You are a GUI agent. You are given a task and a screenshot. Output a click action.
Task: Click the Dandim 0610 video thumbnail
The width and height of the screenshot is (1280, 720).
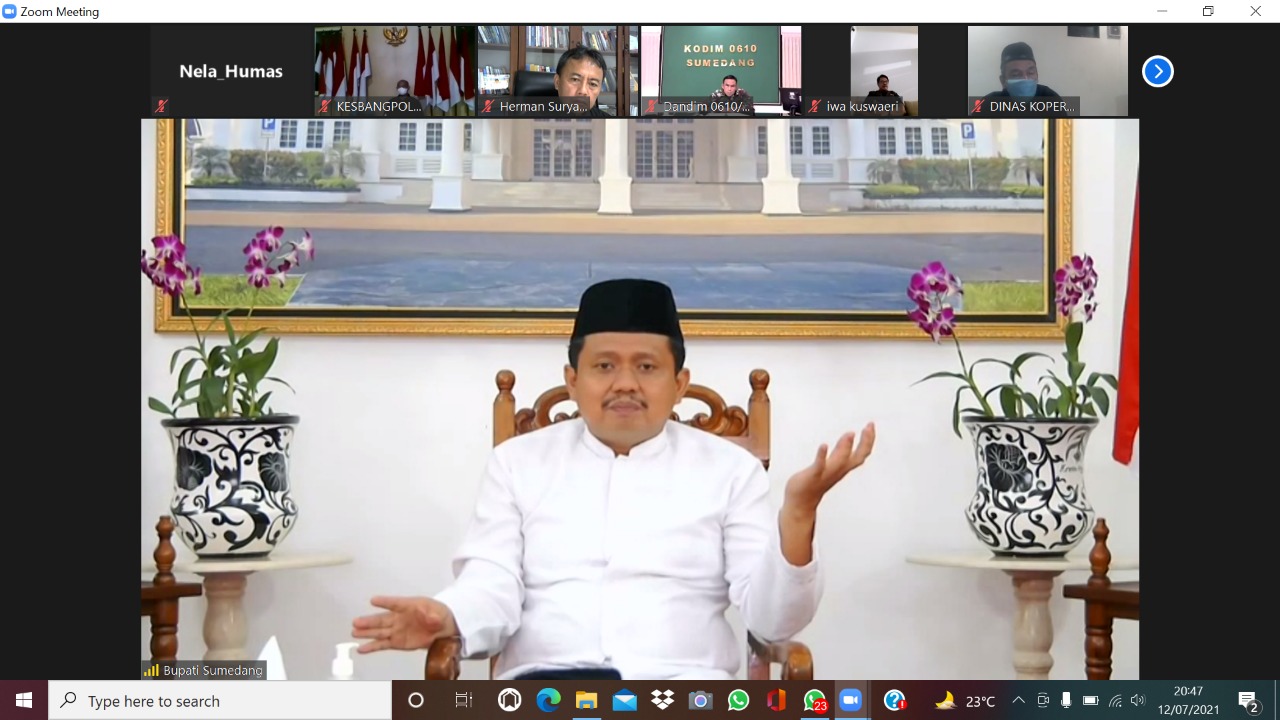coord(720,71)
